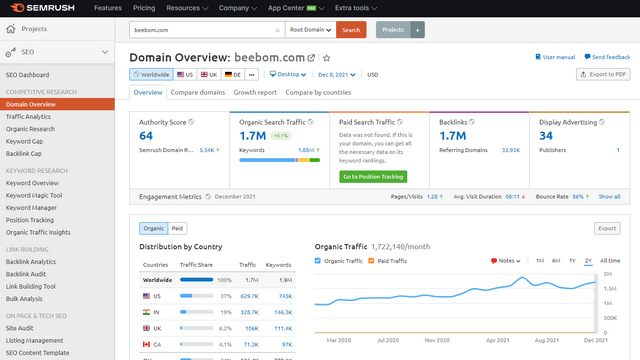Click Paid Search Traffic info icon
The width and height of the screenshot is (640, 360).
click(400, 122)
